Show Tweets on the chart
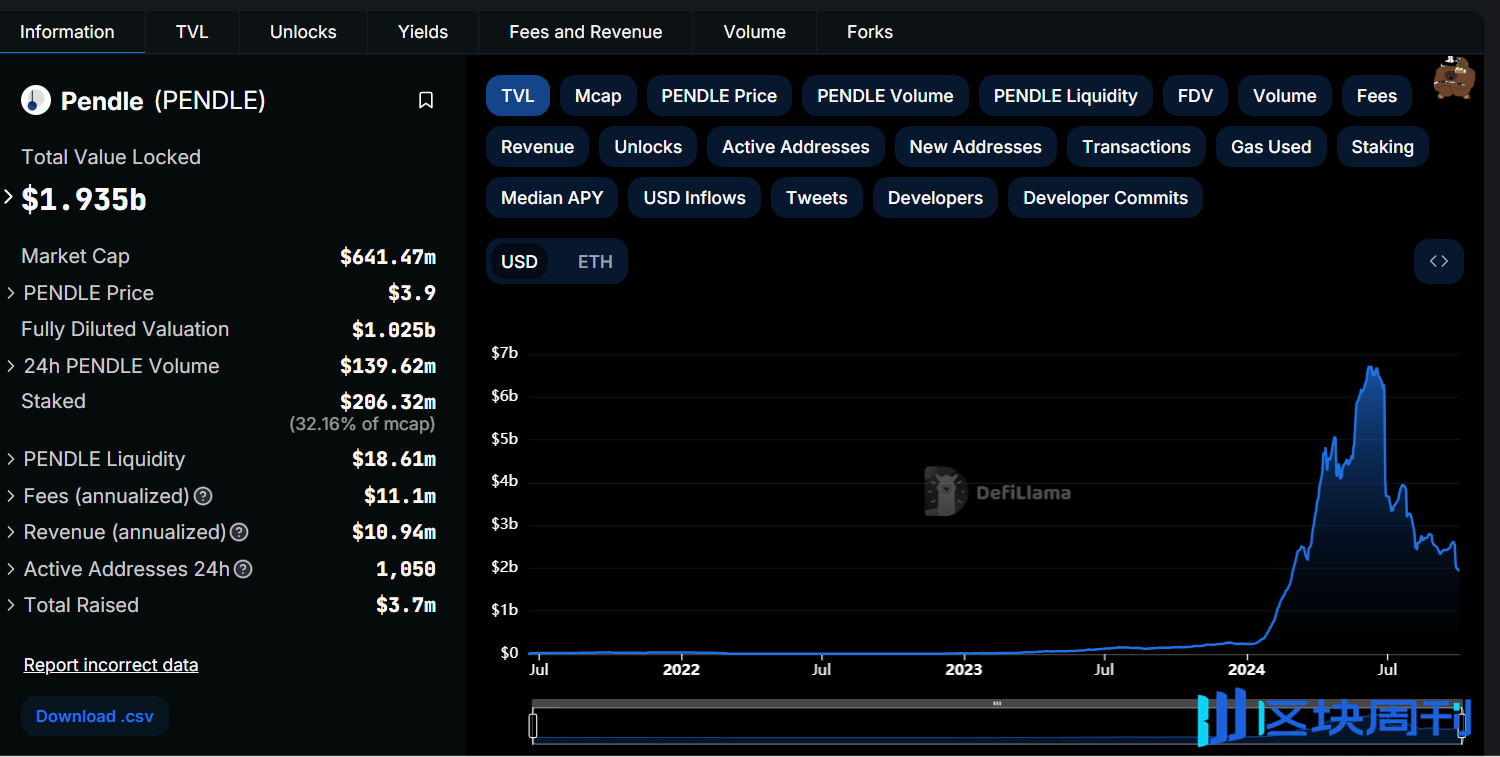Screen dimensions: 1500x757 click(817, 198)
